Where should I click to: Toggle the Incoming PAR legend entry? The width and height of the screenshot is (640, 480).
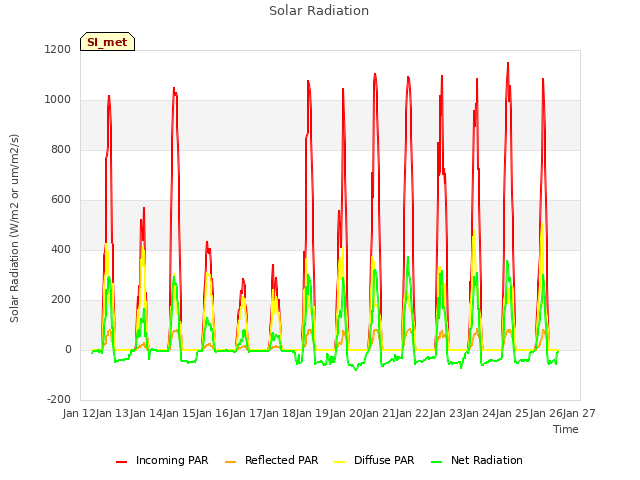pyautogui.click(x=162, y=460)
